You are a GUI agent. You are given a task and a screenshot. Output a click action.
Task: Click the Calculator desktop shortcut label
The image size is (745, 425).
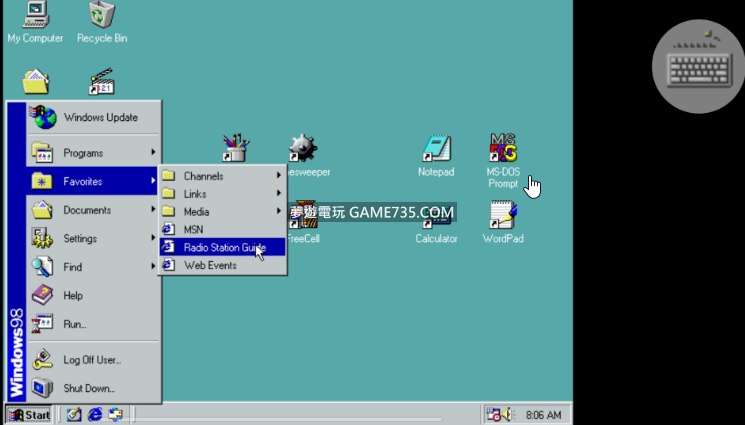tap(436, 239)
